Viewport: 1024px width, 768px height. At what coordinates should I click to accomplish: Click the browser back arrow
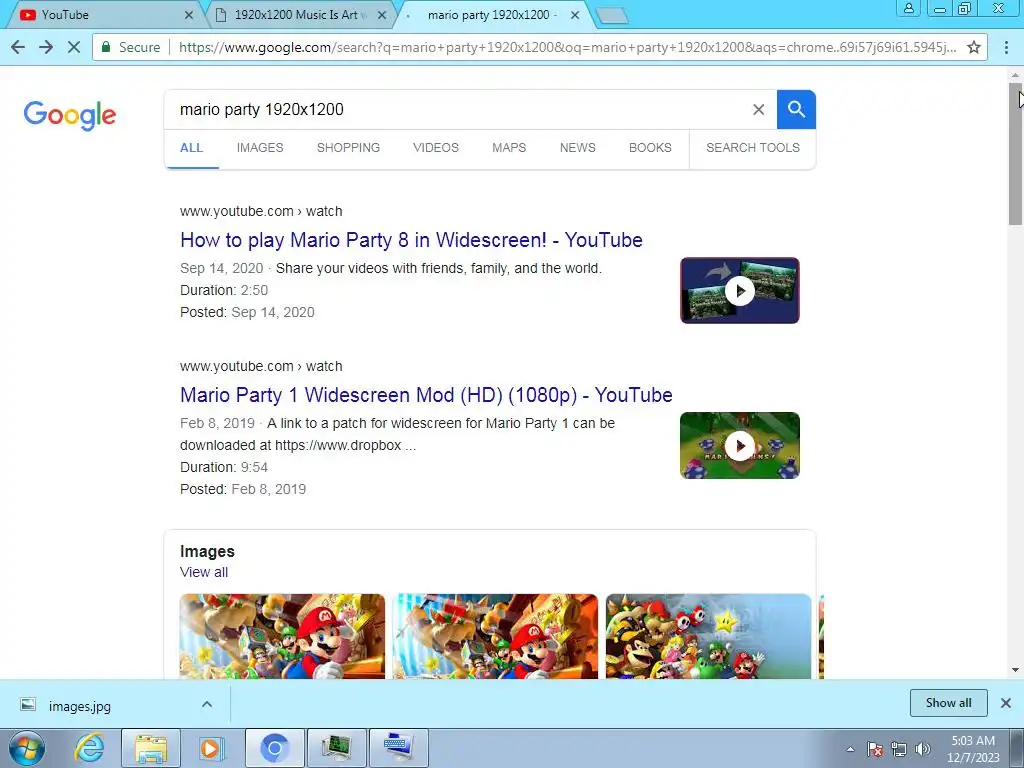pos(18,47)
